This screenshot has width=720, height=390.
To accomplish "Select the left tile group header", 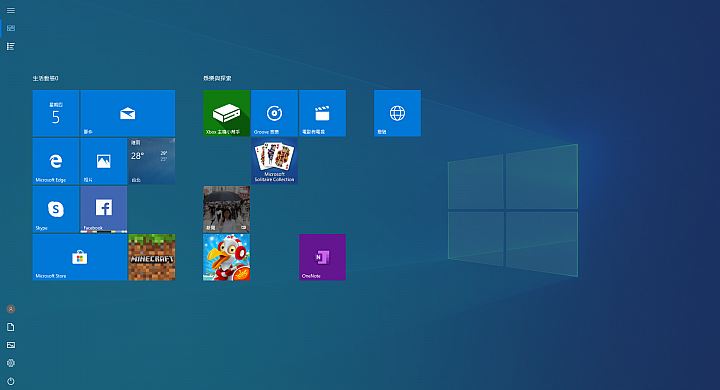I will 45,79.
